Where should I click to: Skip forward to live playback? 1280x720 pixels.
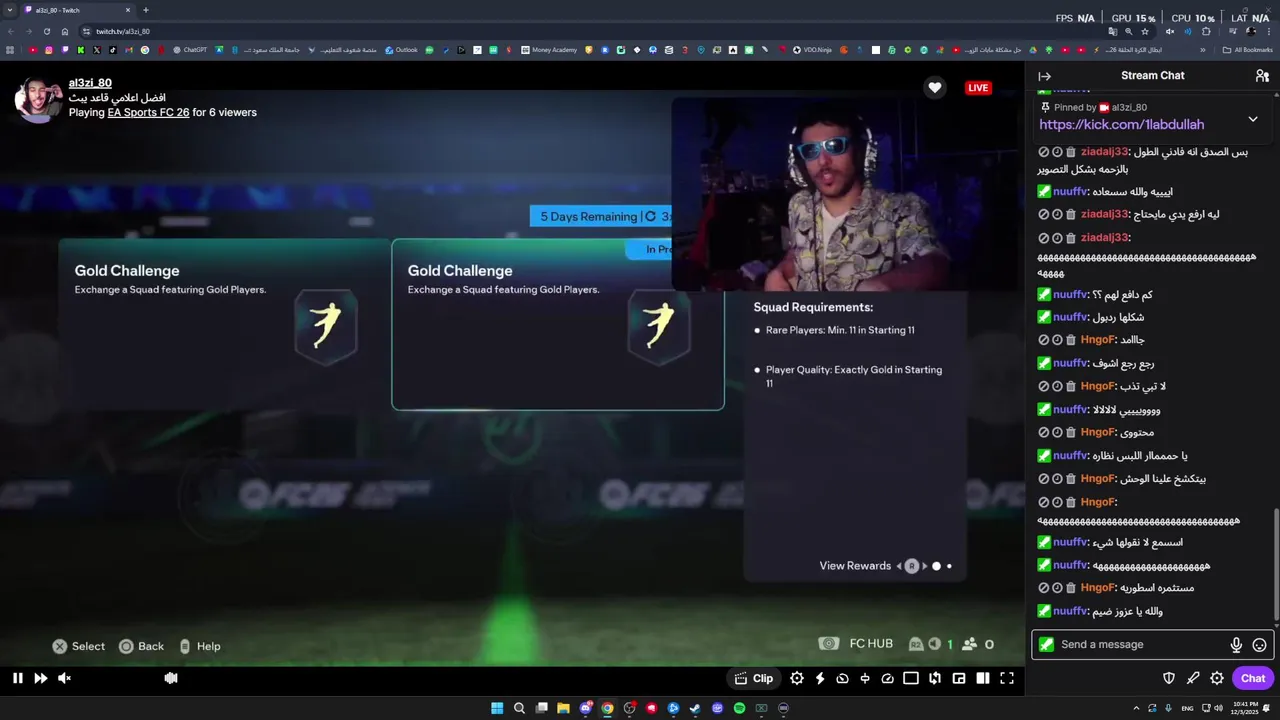click(x=41, y=678)
